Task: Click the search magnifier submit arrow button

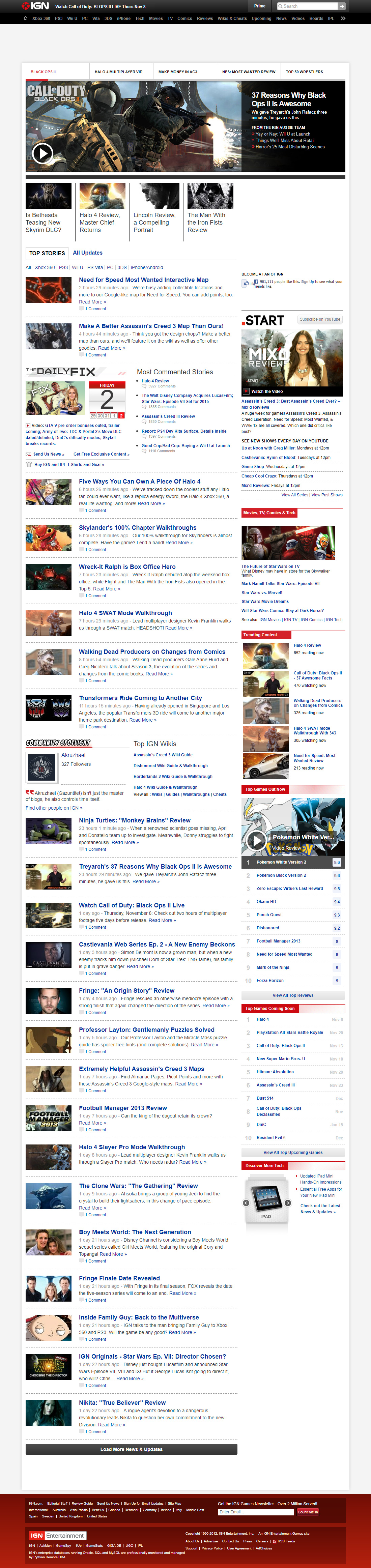Action: pos(342,6)
